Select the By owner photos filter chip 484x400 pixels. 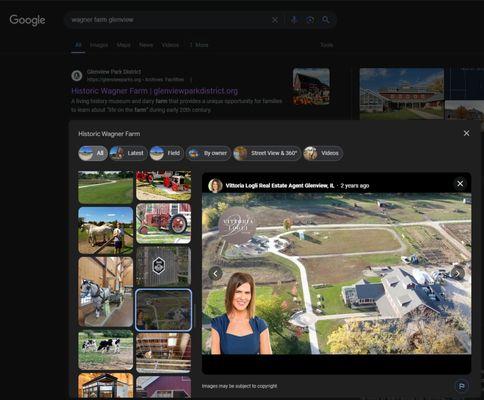(x=208, y=153)
